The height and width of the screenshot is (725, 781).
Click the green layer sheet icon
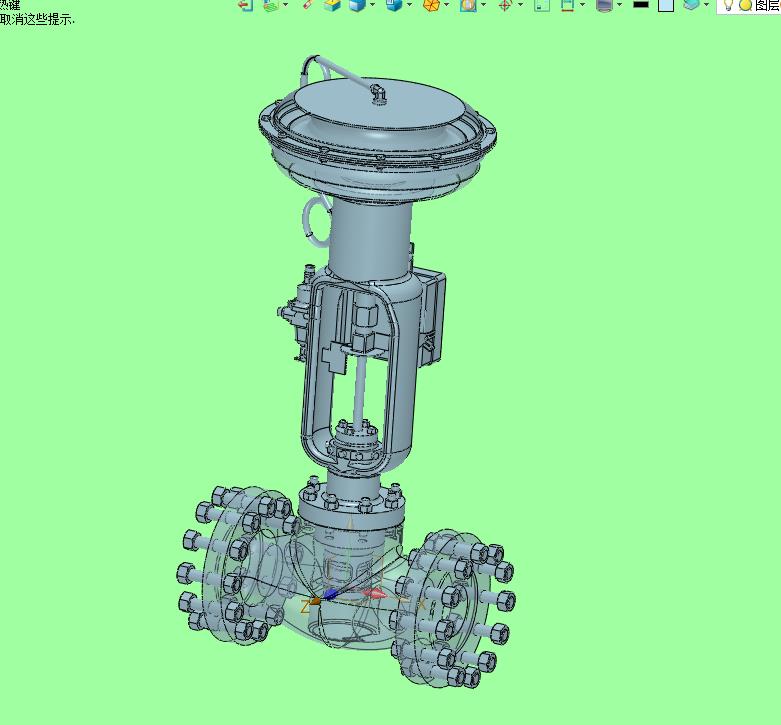coord(271,4)
